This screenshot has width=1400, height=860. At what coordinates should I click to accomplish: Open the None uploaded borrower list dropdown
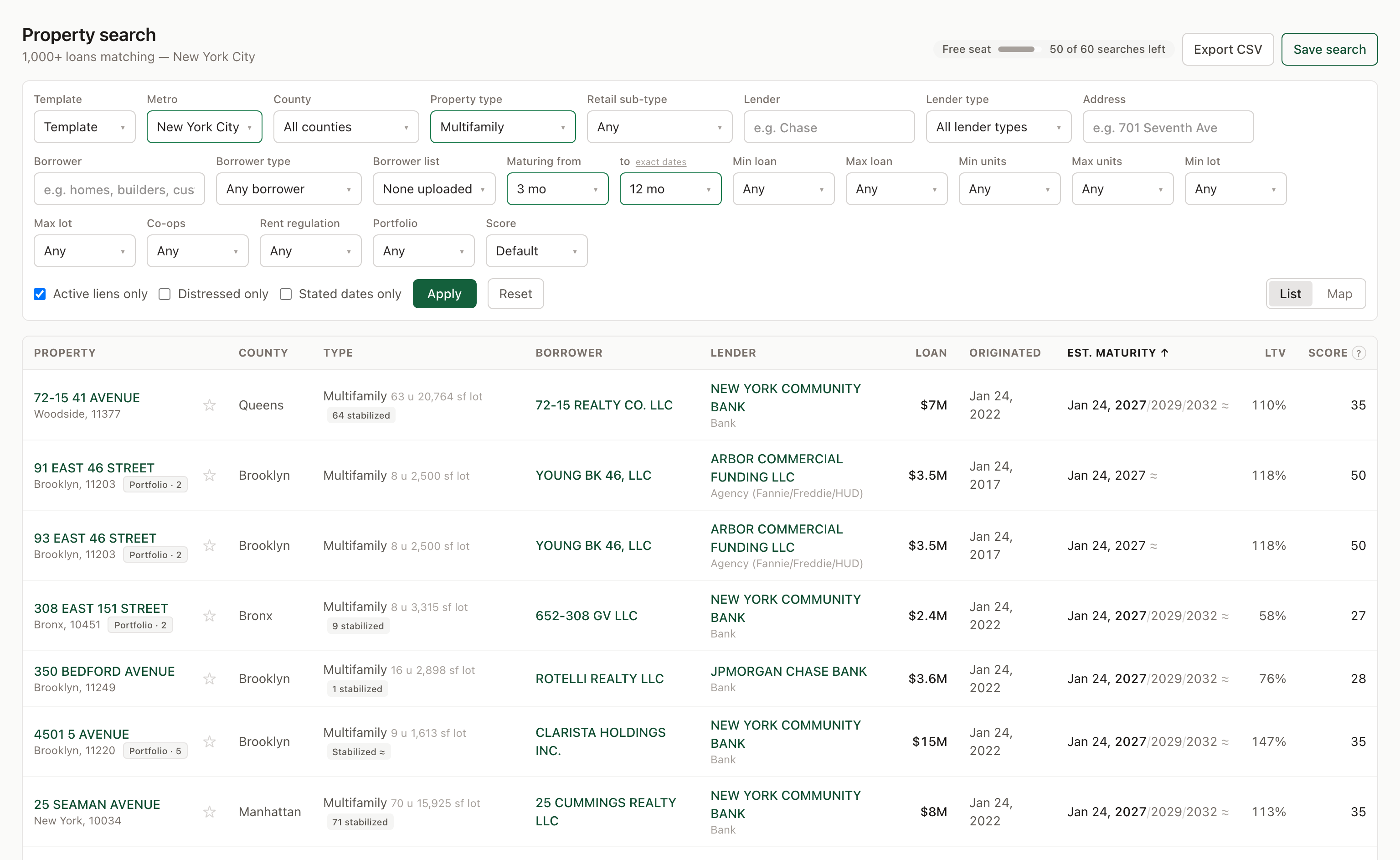pyautogui.click(x=434, y=189)
